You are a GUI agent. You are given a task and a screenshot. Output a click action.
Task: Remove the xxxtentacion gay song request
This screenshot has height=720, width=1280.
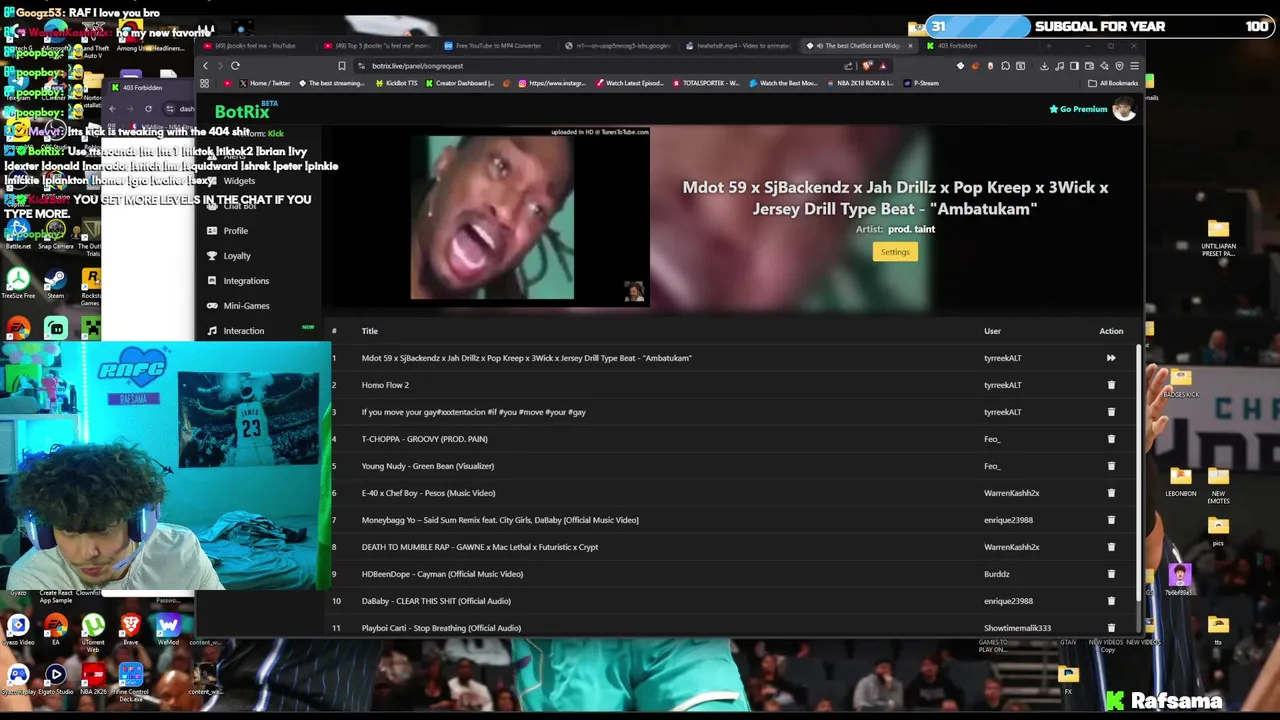pyautogui.click(x=1111, y=412)
